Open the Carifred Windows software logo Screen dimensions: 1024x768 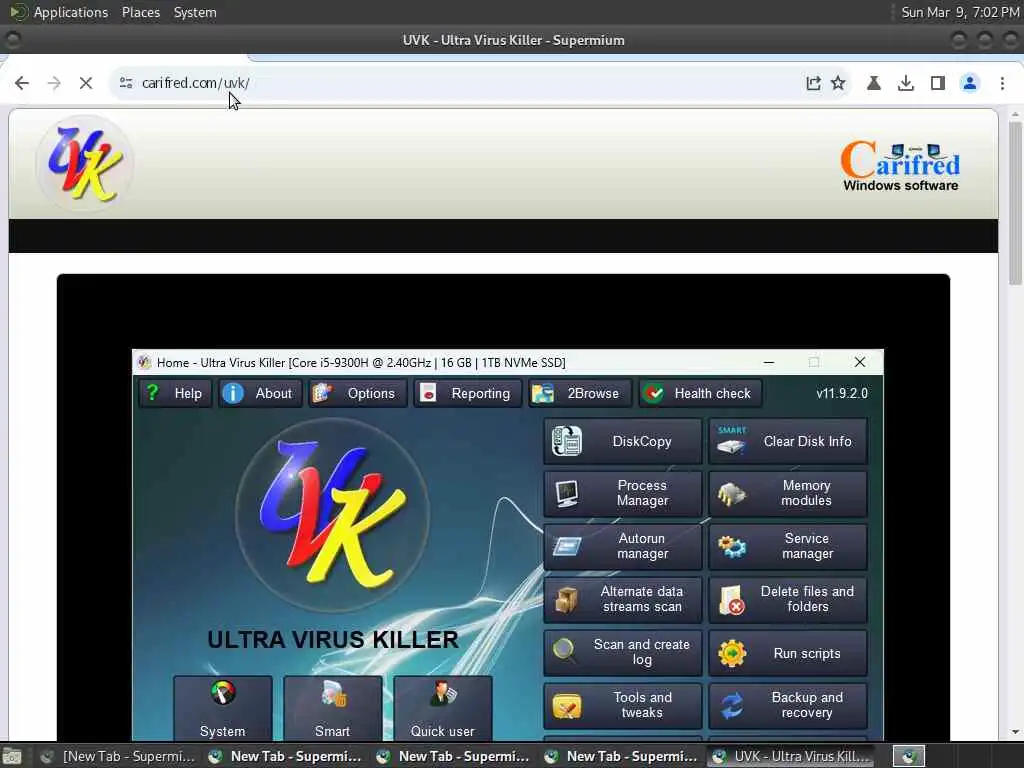[900, 166]
